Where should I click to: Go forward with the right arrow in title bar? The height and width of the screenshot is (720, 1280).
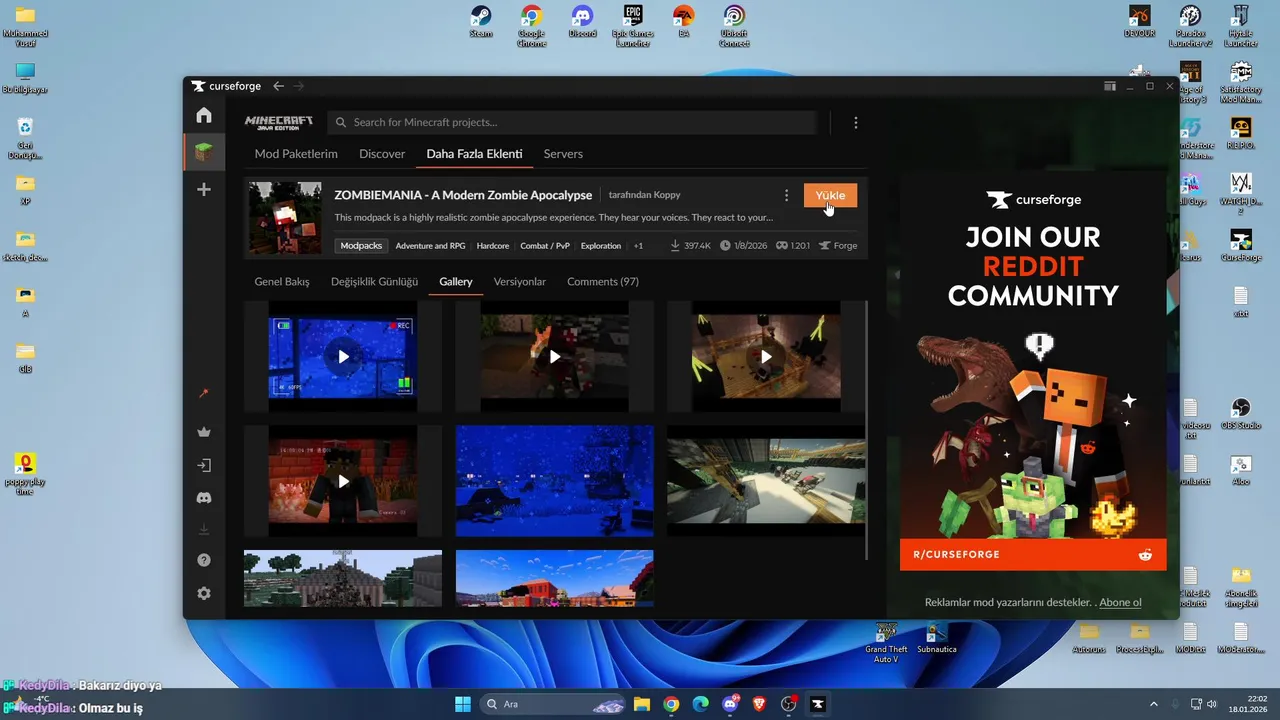coord(298,86)
